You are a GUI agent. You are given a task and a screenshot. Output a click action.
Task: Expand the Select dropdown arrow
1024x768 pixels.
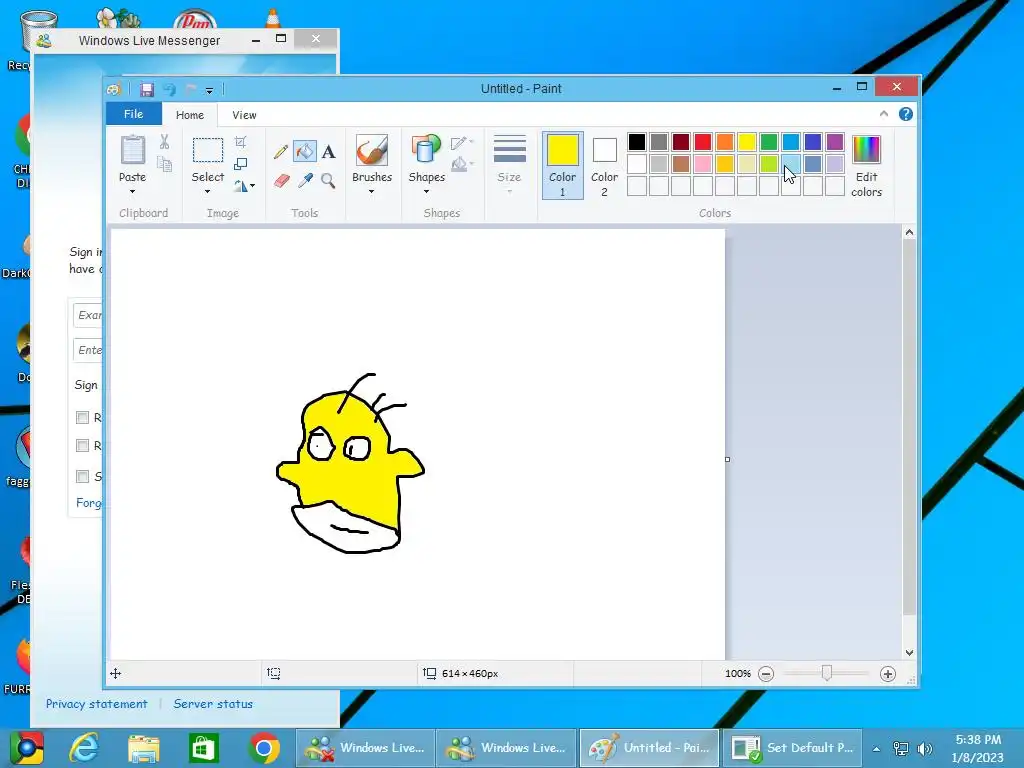coord(208,191)
